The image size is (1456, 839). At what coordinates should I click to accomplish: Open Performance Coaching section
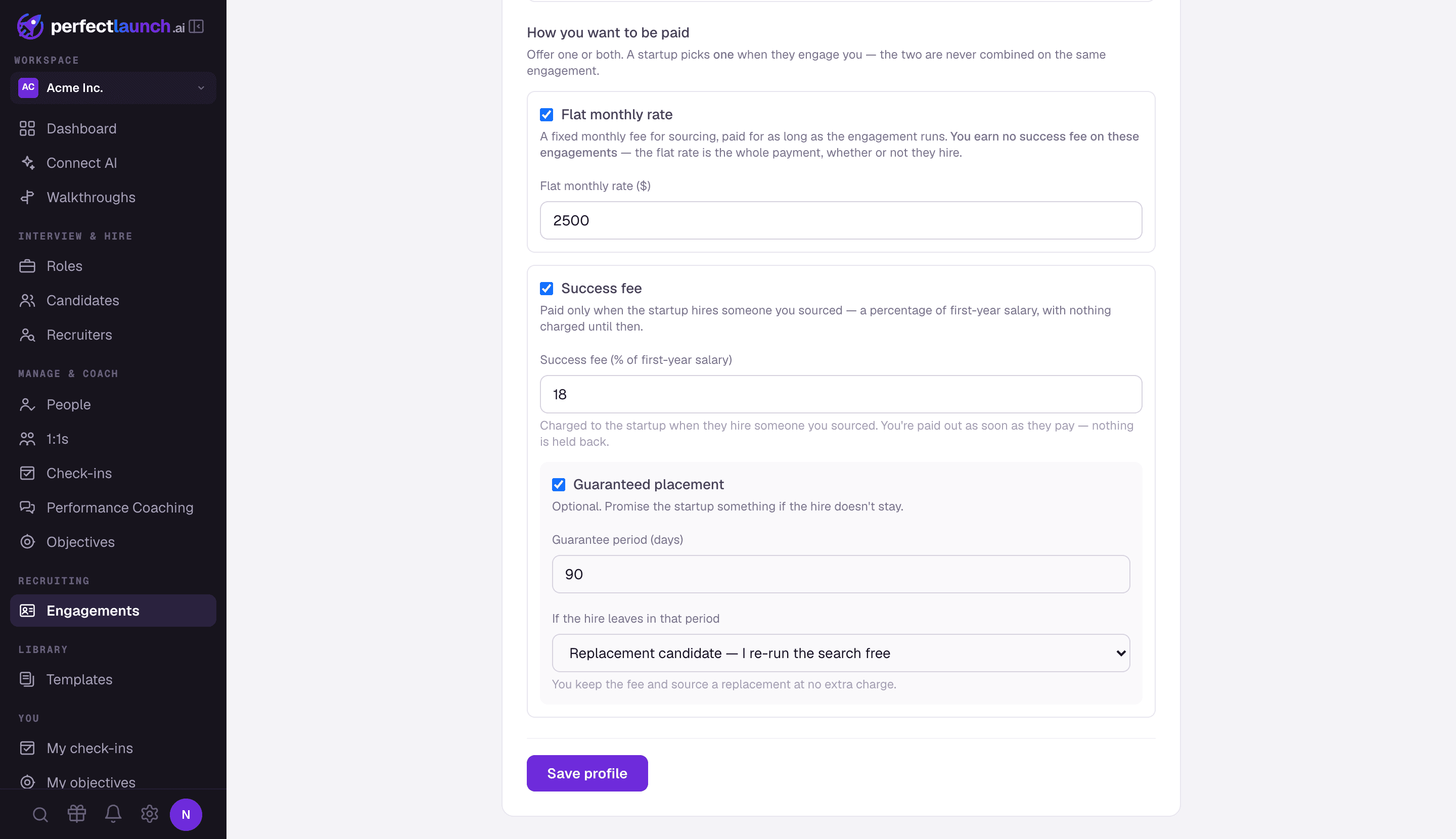point(113,507)
